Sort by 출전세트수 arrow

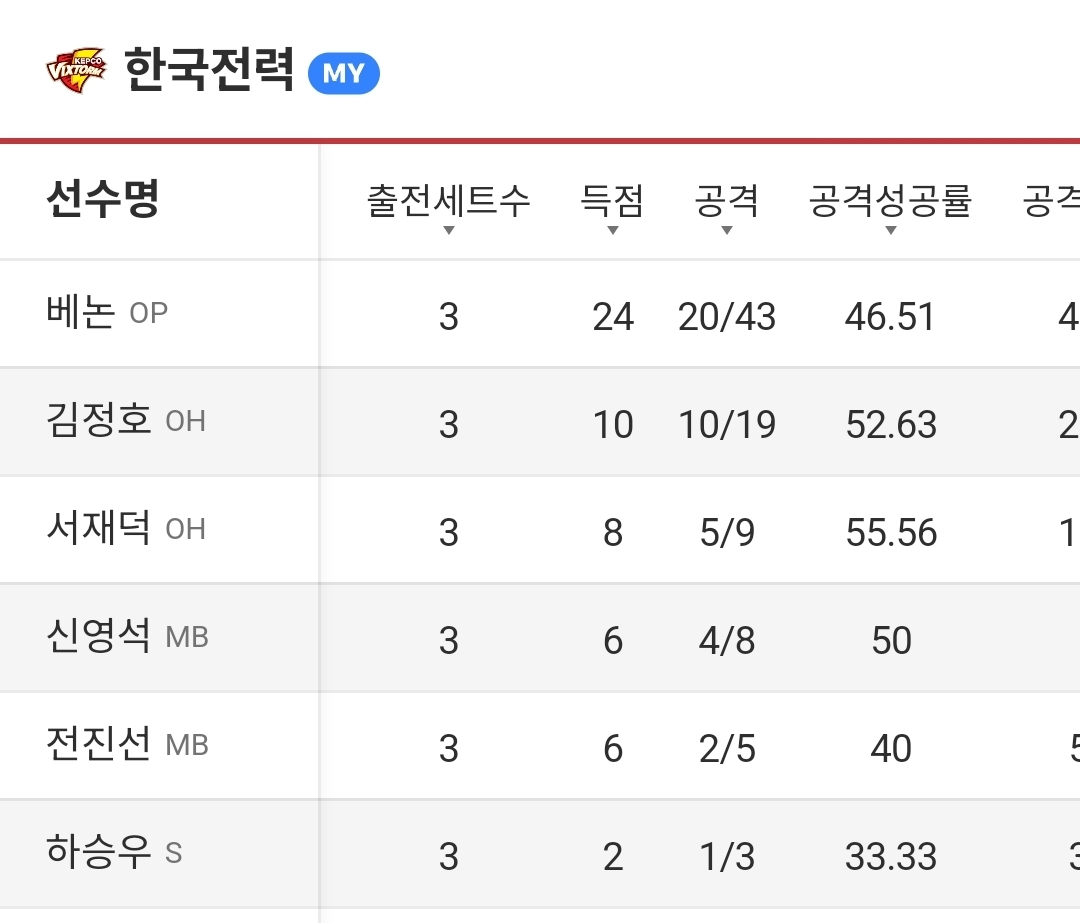click(x=449, y=231)
